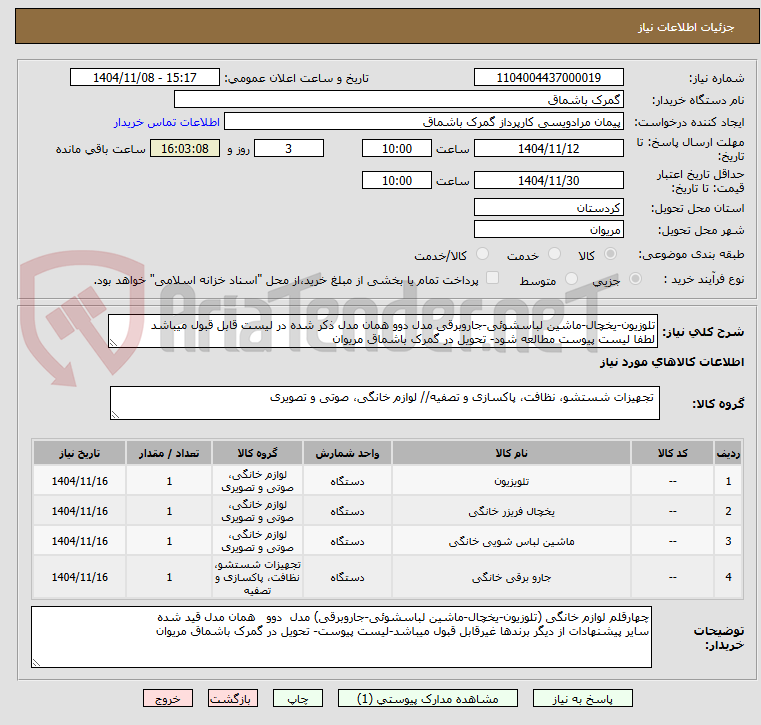Select the متوسط purchase type radio
Viewport: 761px width, 725px height.
coord(572,279)
